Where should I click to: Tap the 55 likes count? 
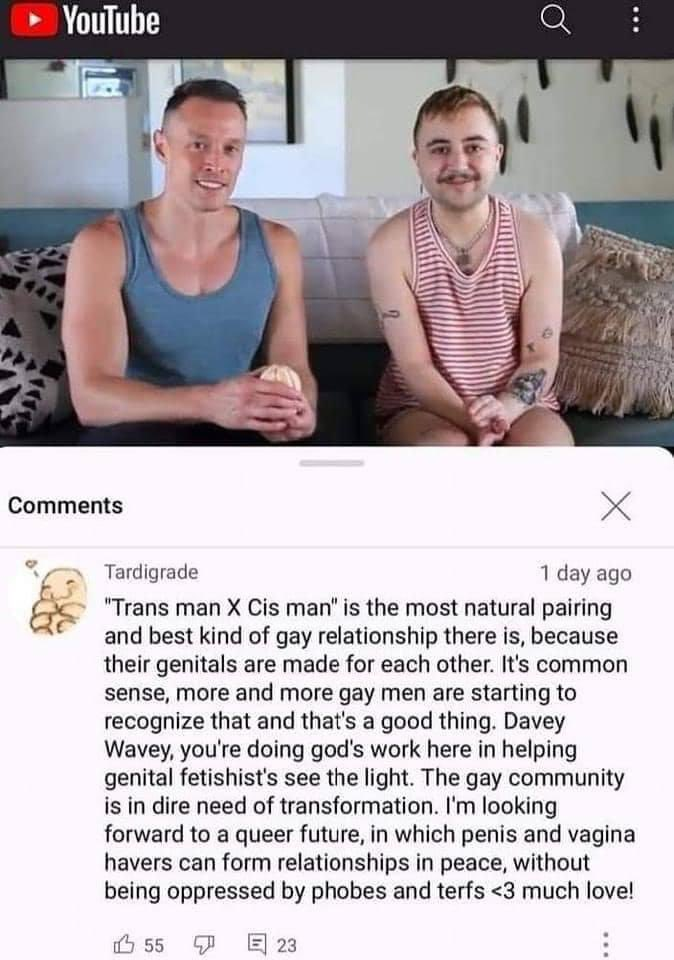[154, 945]
